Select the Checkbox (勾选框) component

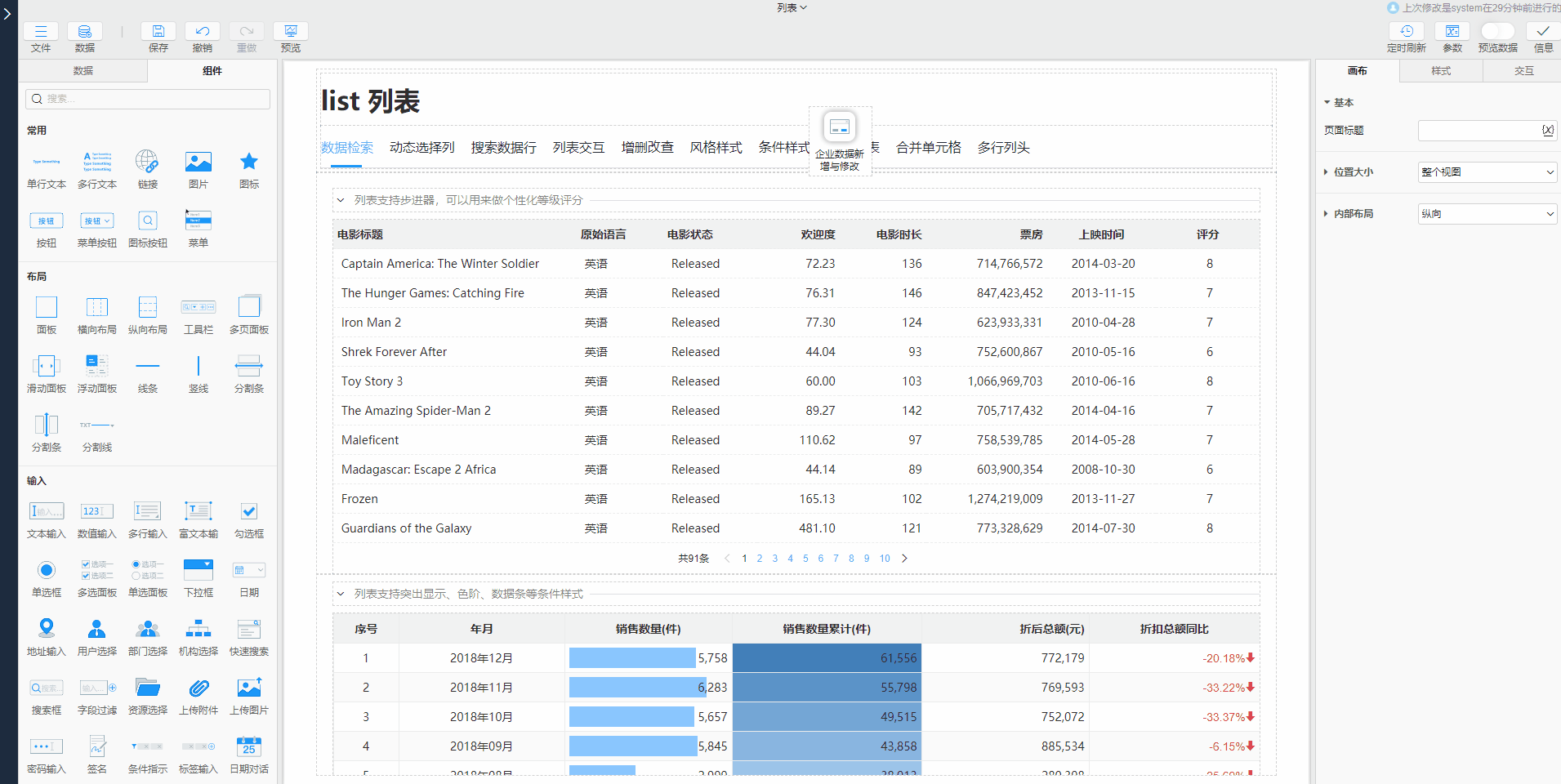(x=249, y=512)
